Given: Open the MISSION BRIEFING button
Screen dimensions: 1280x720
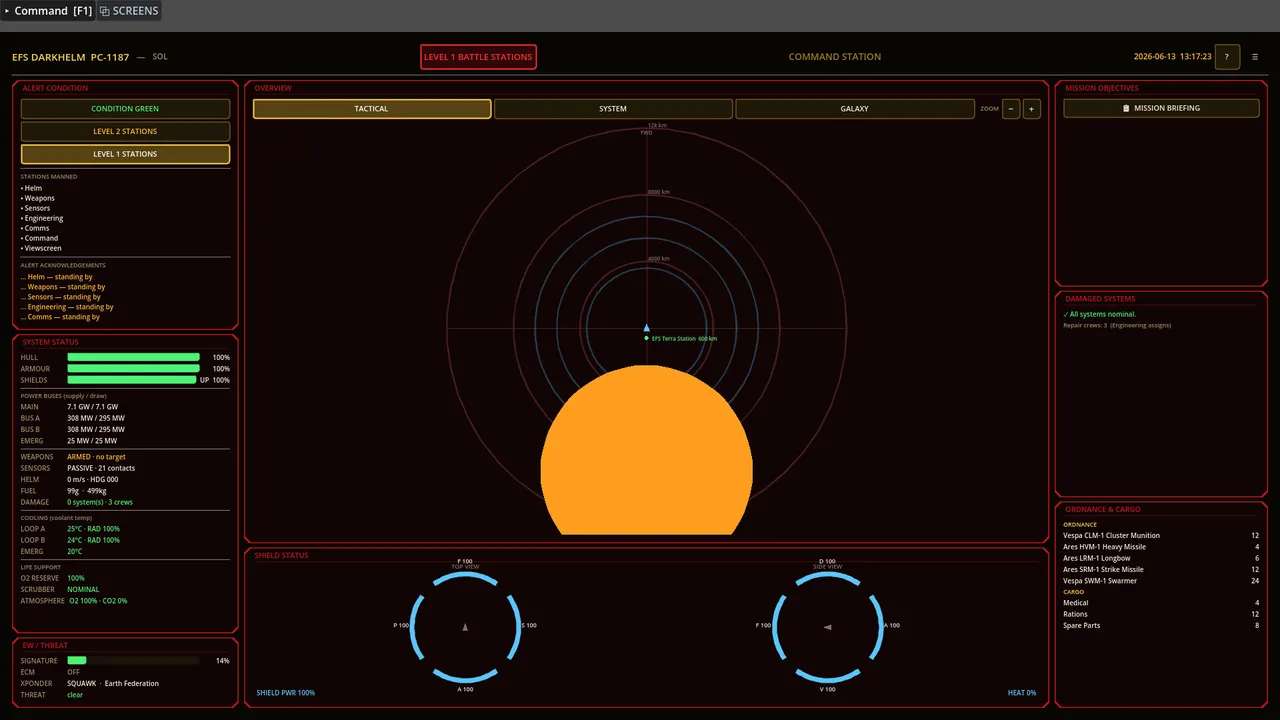Looking at the screenshot, I should [x=1161, y=108].
